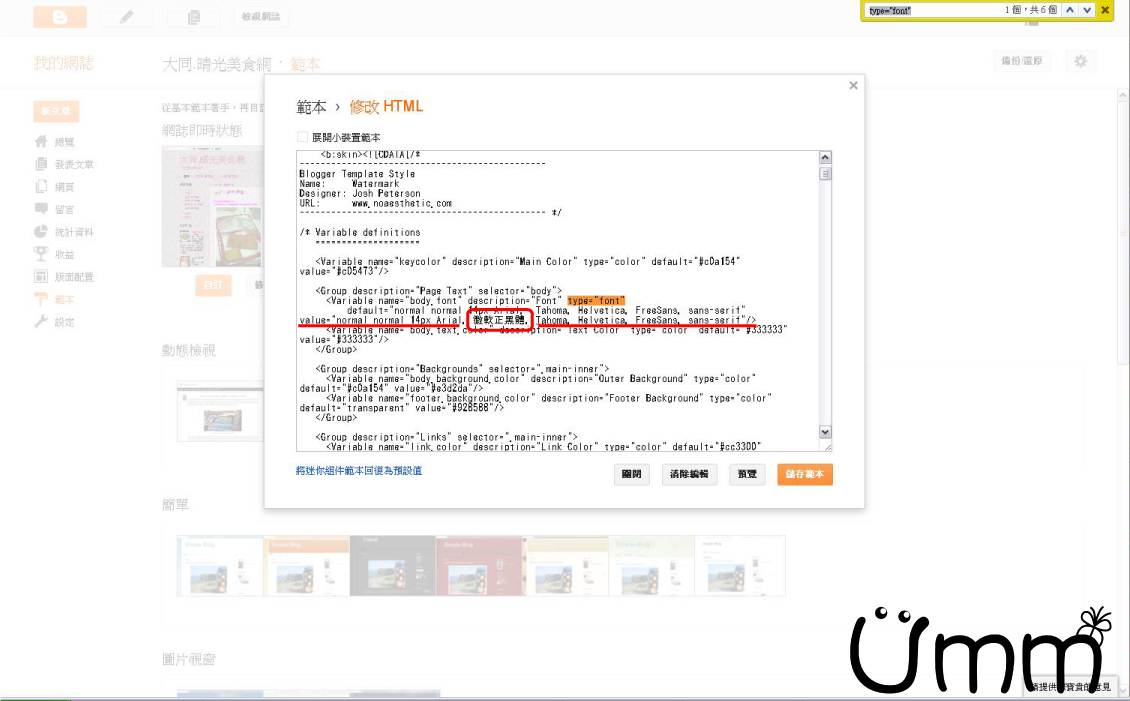Select the dark gray Simple template thumbnail
The width and height of the screenshot is (1130, 701).
393,566
